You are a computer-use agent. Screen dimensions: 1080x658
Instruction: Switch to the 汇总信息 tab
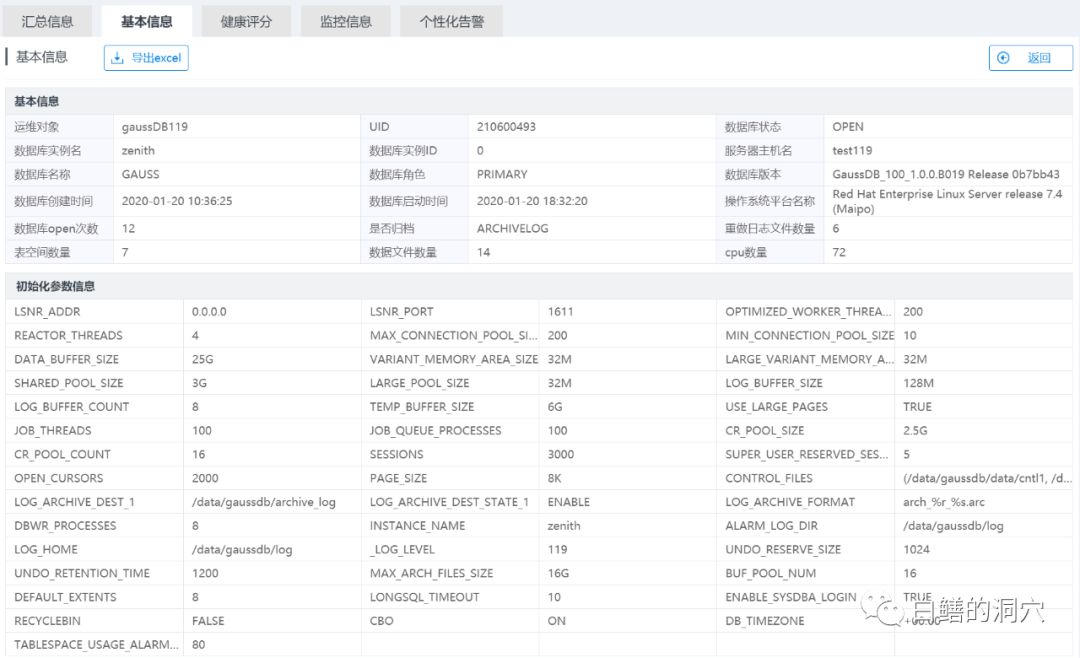[x=48, y=21]
